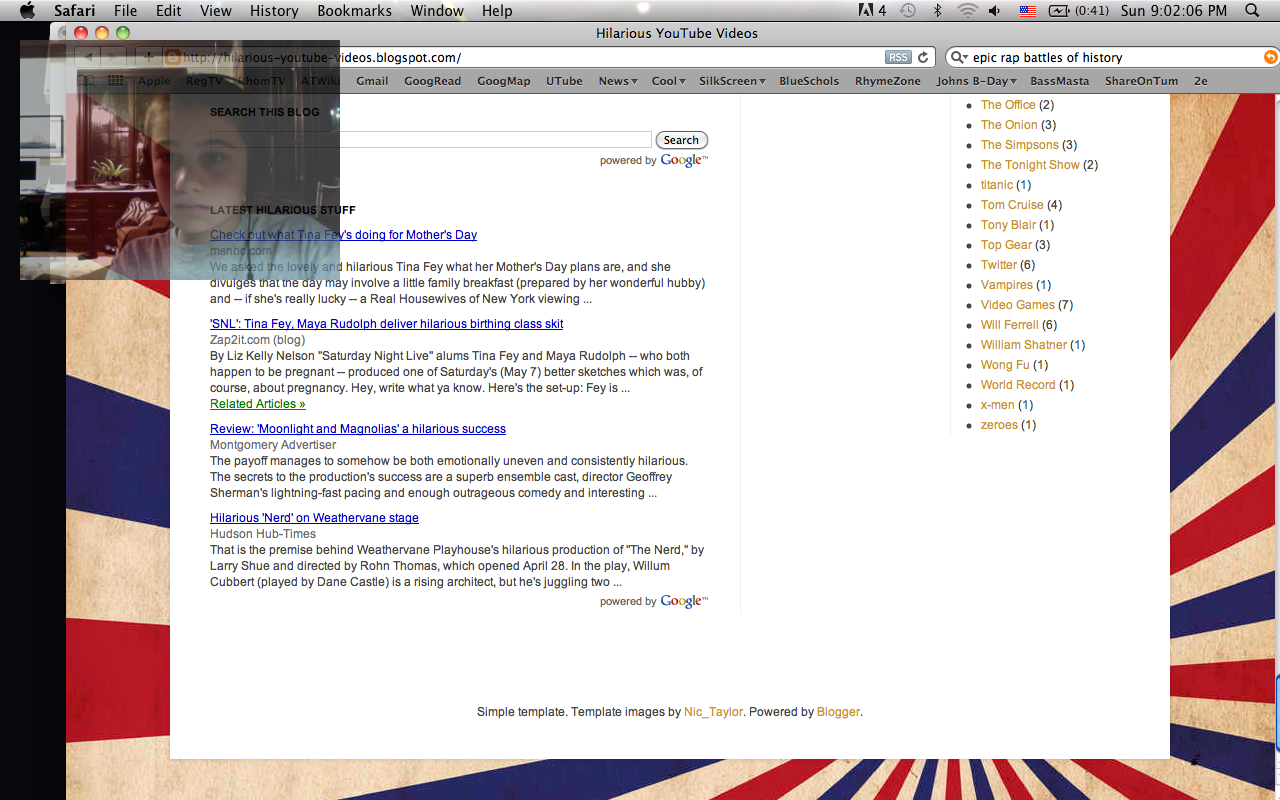Open The Tonight Show label link
Image resolution: width=1280 pixels, height=800 pixels.
coord(1030,165)
